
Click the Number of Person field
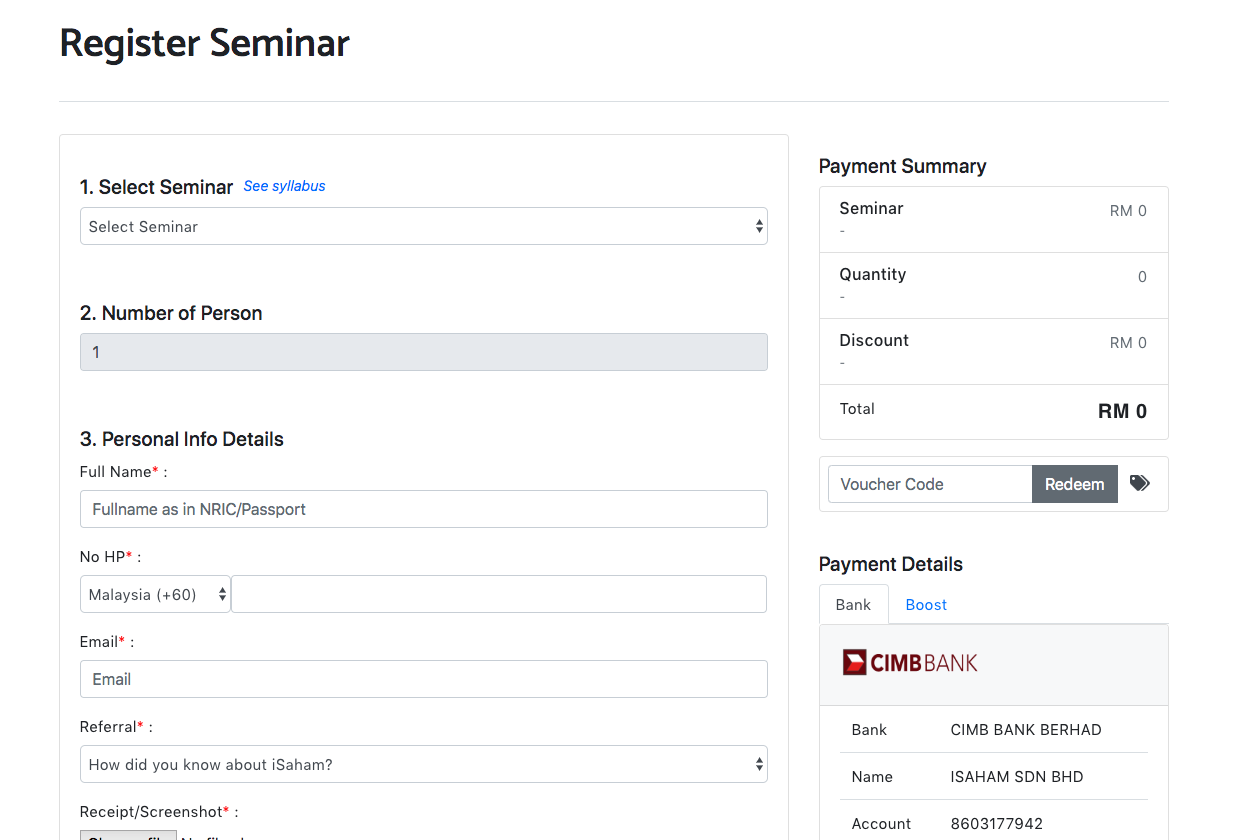(x=423, y=352)
